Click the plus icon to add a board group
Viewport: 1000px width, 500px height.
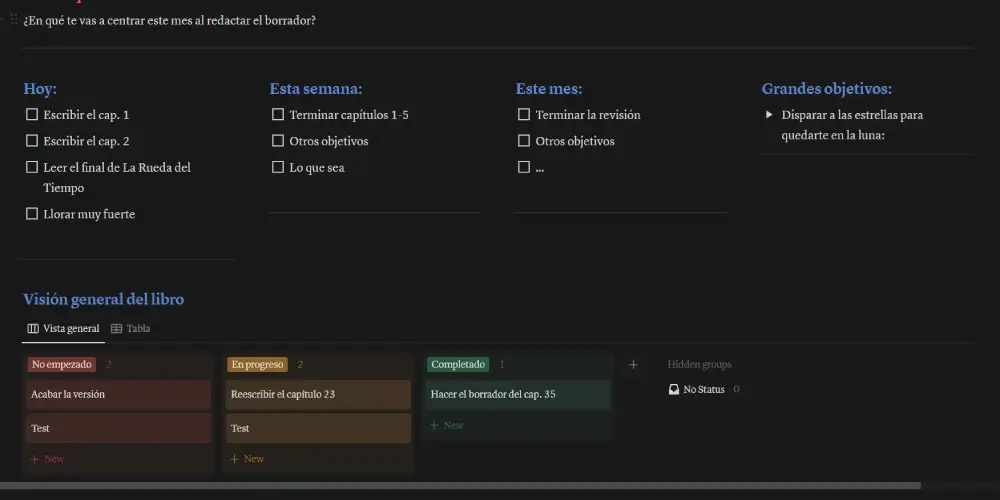pyautogui.click(x=633, y=365)
